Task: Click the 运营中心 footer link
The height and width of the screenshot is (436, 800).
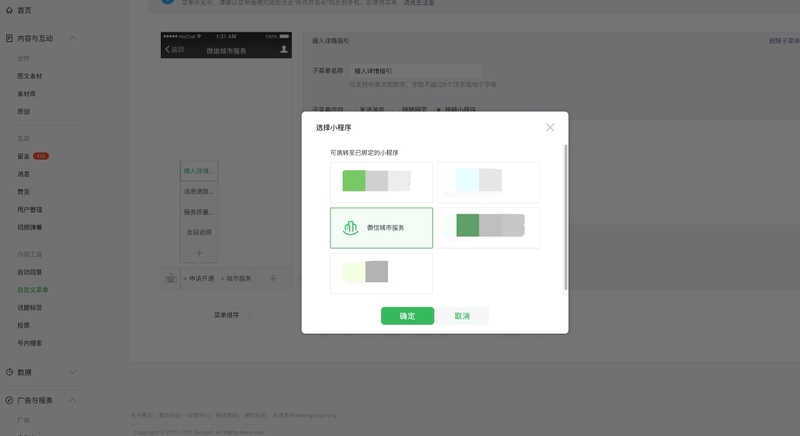Action: coord(198,415)
